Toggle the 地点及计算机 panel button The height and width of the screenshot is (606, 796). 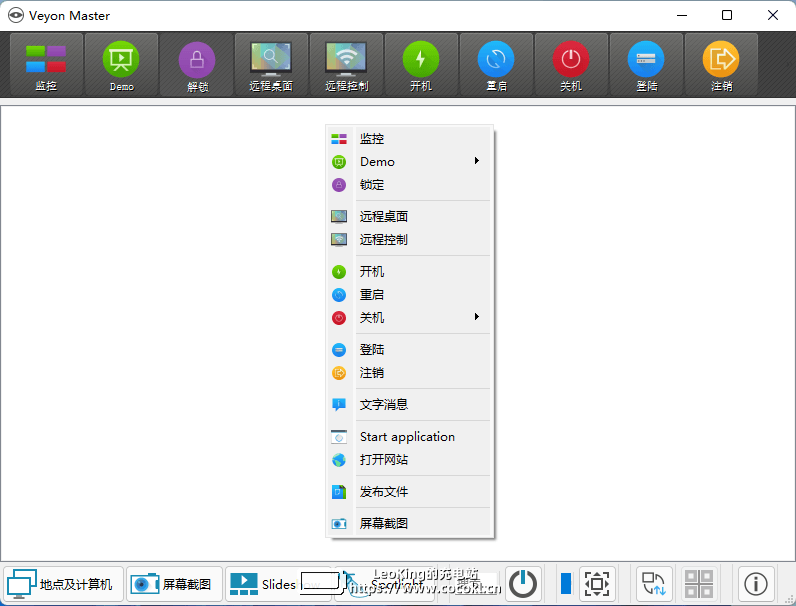pos(63,584)
